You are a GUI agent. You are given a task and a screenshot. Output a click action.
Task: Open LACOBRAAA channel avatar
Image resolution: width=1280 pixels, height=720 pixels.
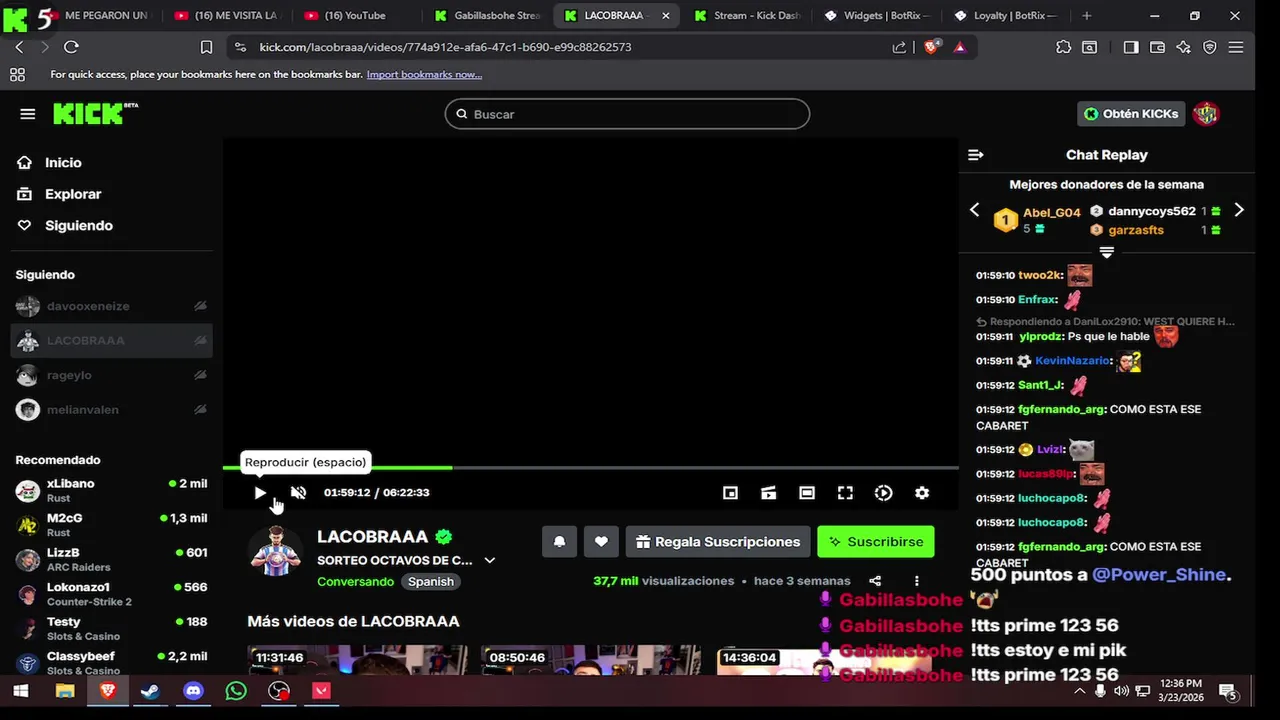tap(275, 551)
